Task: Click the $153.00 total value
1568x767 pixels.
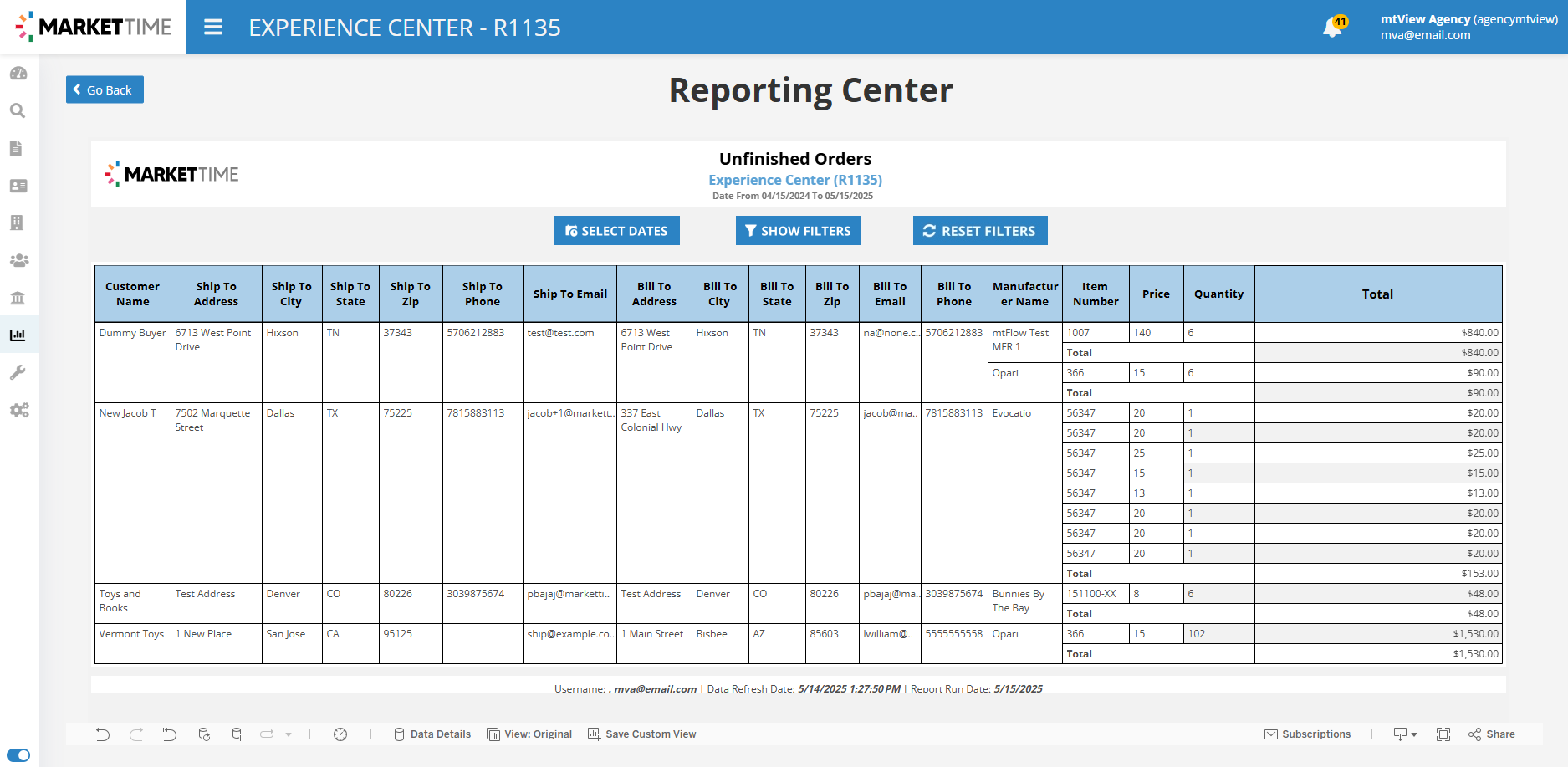Action: (x=1378, y=573)
